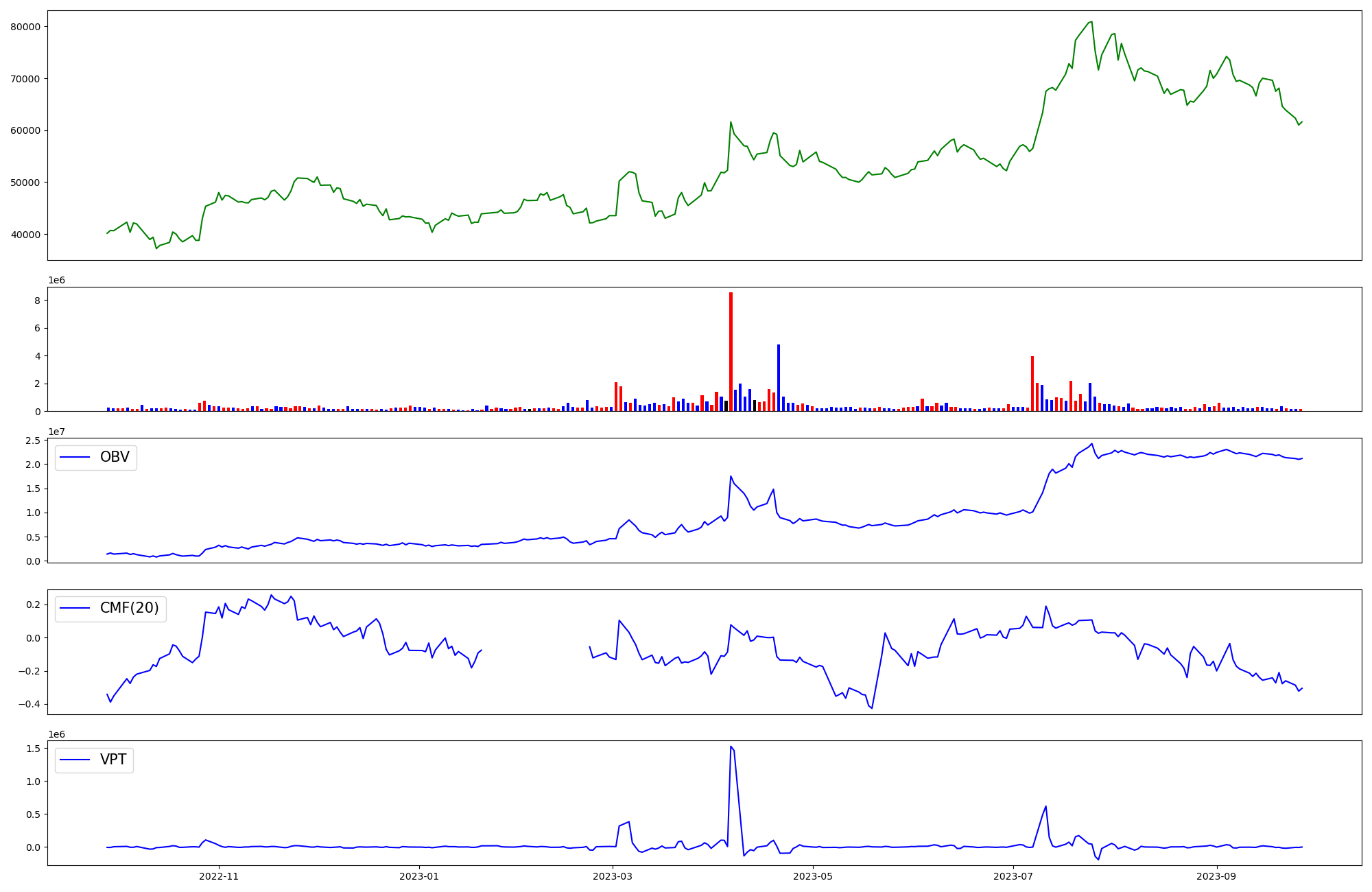Click the 2023-01 x-axis date label
The image size is (1372, 892).
click(419, 876)
